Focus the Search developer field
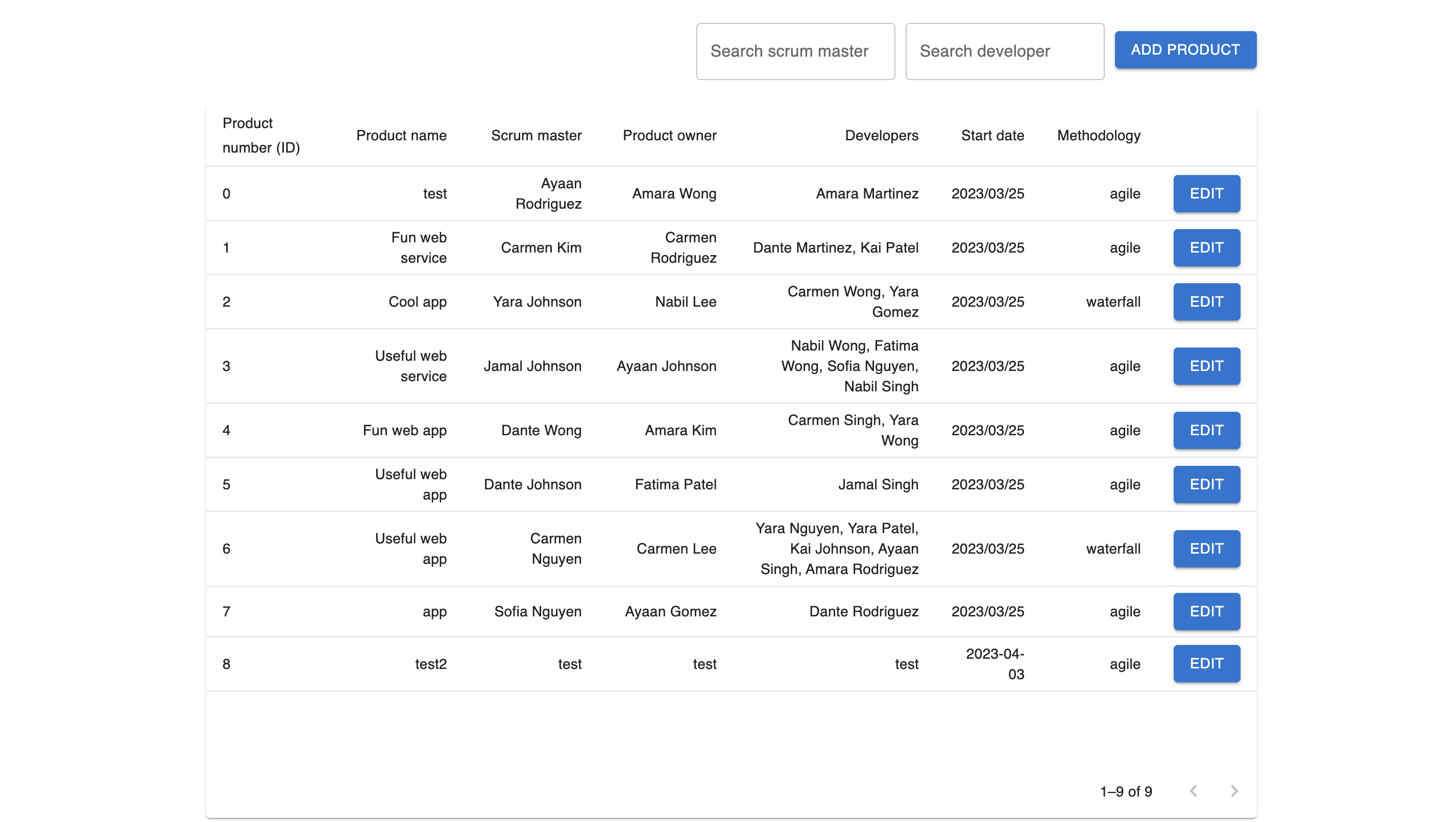This screenshot has width=1456, height=822. (x=1004, y=52)
